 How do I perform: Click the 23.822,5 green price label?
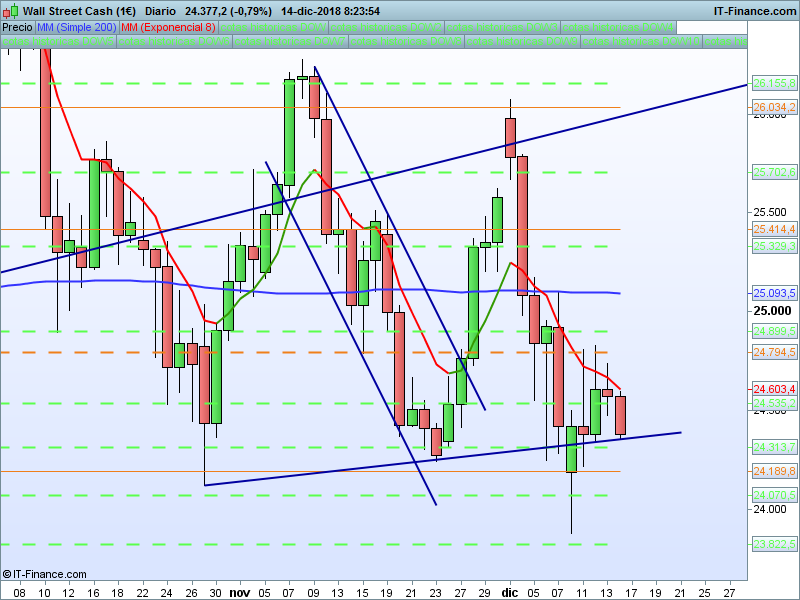tap(774, 544)
